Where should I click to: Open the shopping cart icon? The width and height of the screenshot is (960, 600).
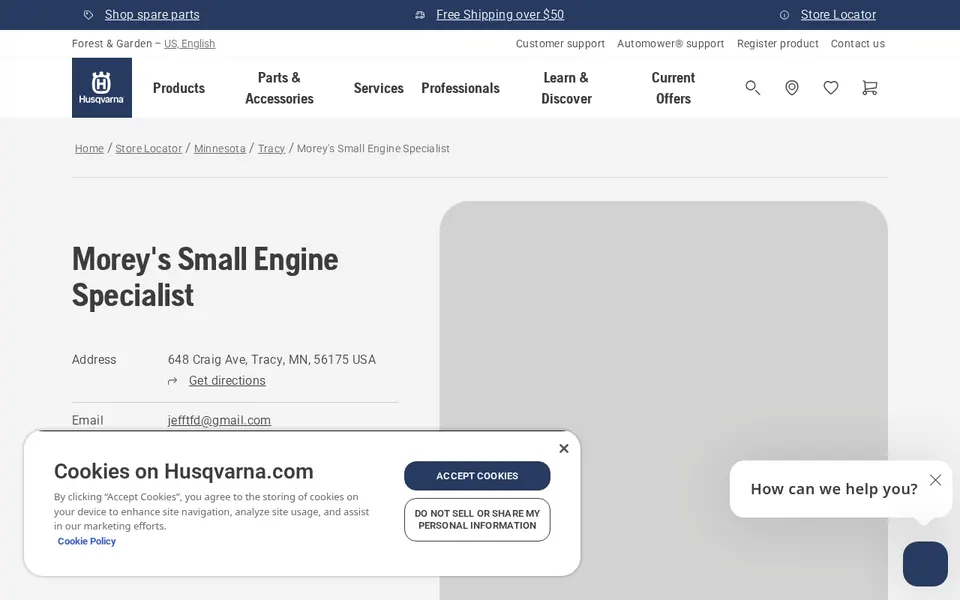click(x=869, y=88)
